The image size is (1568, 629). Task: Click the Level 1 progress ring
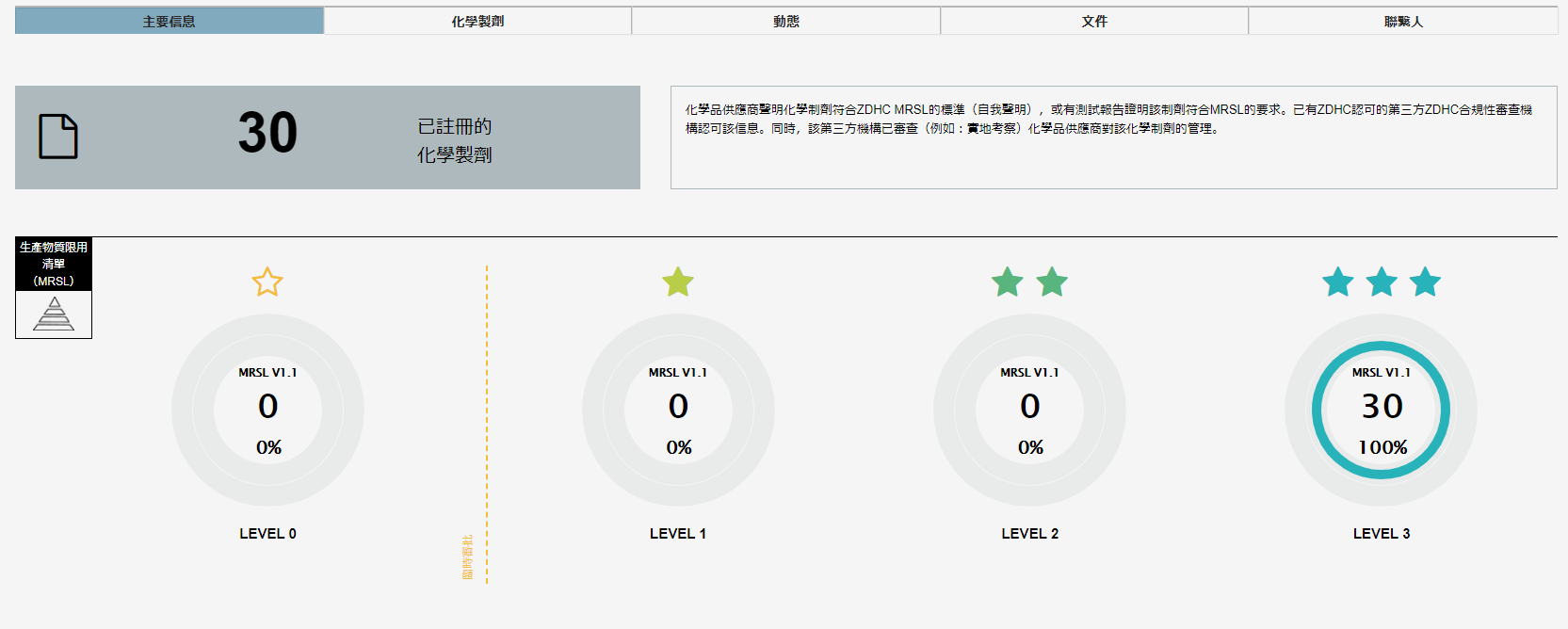point(678,410)
